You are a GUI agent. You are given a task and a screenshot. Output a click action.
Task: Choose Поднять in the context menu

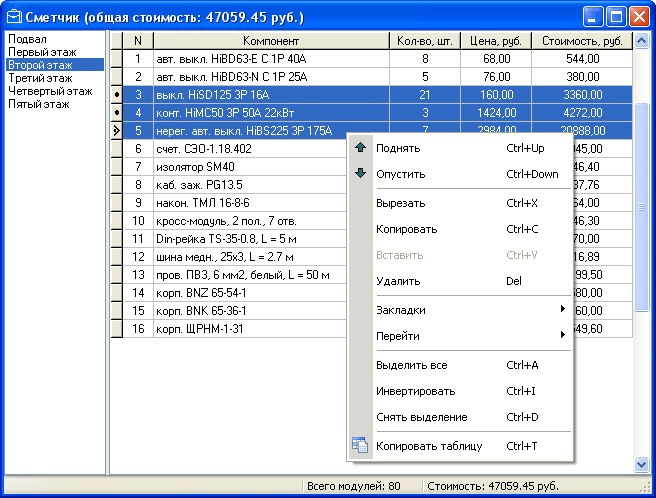point(460,148)
